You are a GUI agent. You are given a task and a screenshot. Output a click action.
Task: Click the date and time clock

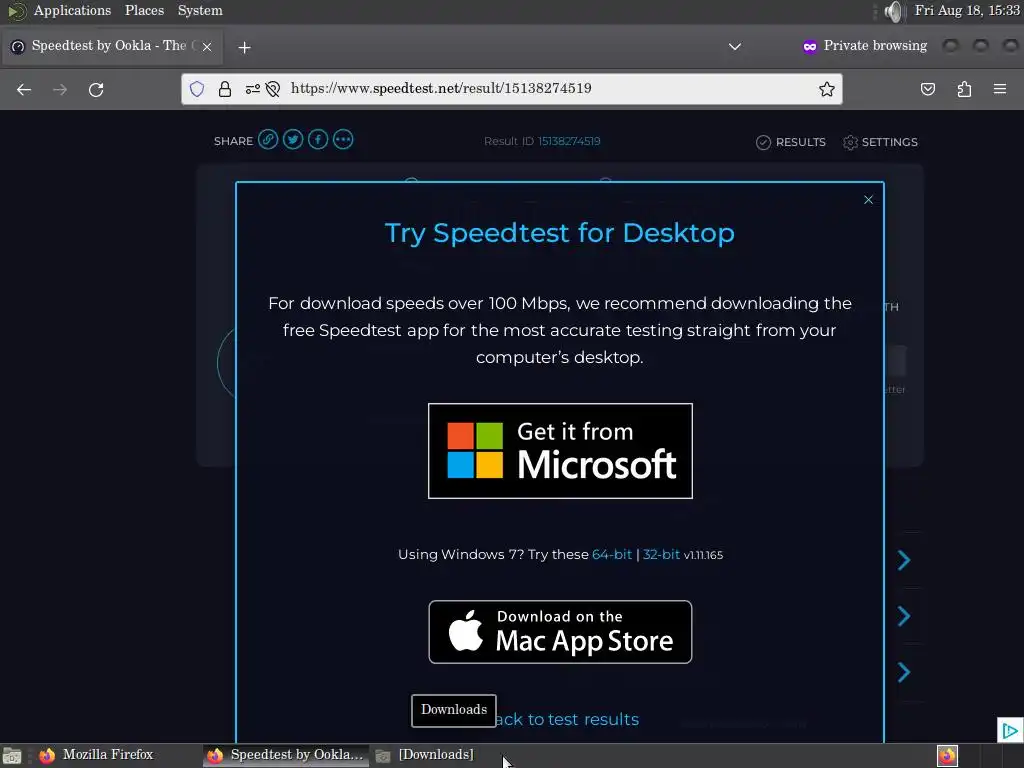967,10
